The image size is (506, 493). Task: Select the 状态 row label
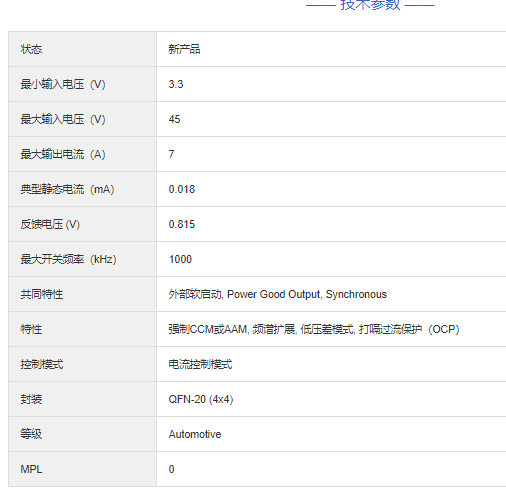coord(31,49)
